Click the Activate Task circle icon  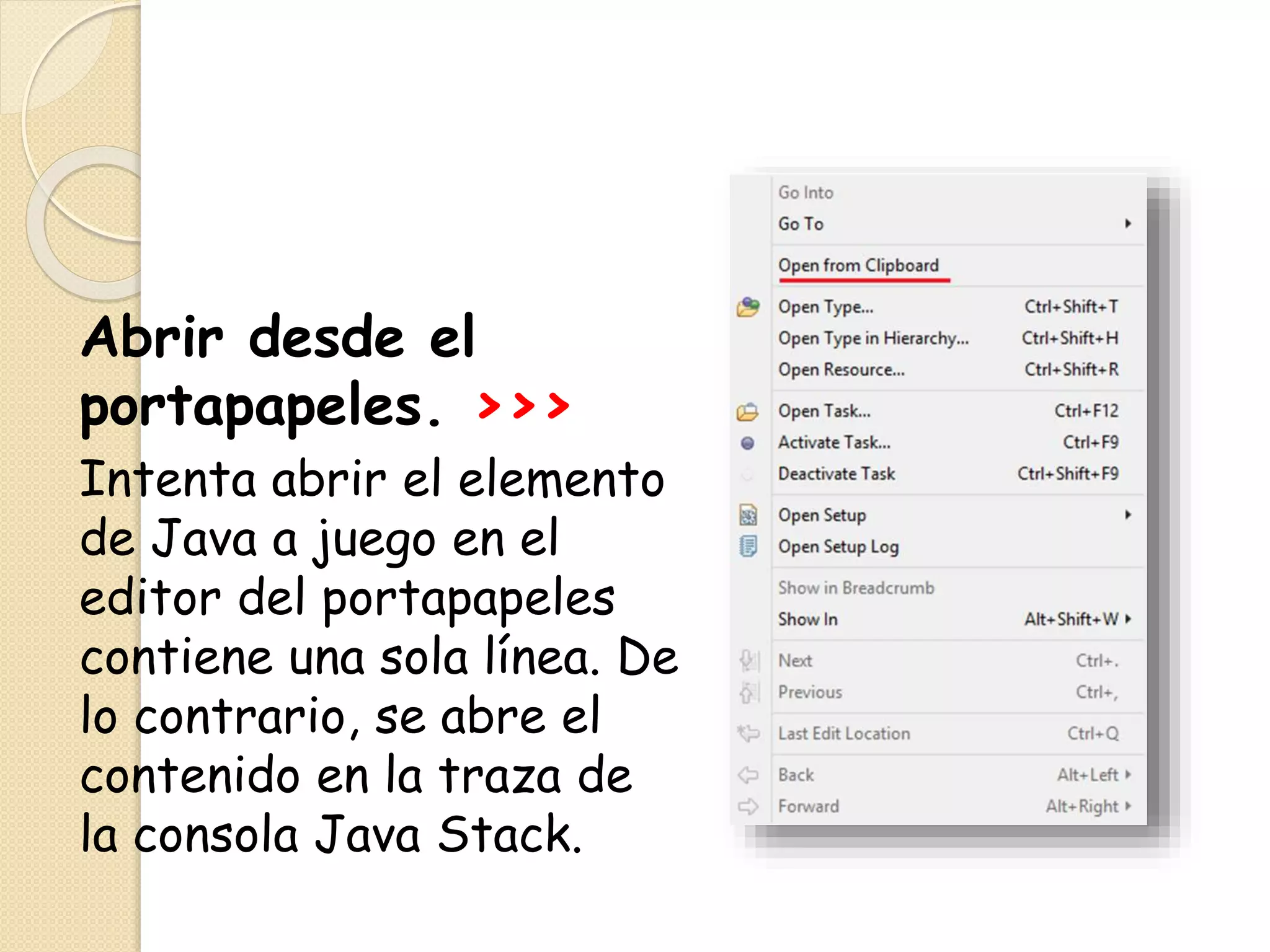point(748,443)
